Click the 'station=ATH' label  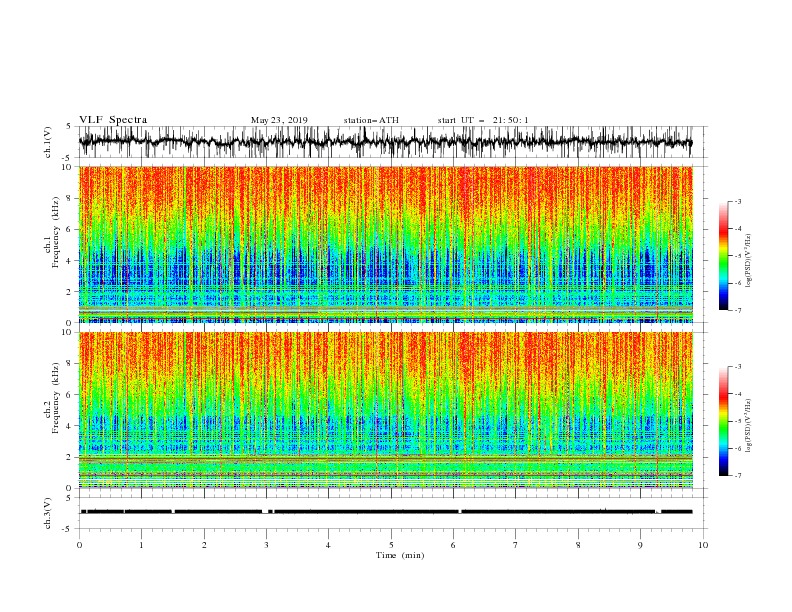371,120
